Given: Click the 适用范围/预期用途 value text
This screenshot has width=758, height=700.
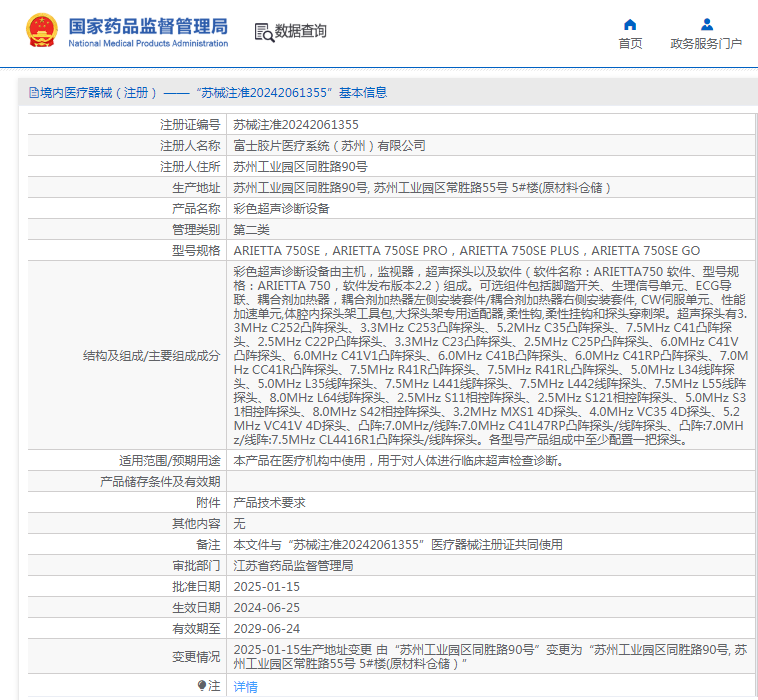Looking at the screenshot, I should 399,461.
